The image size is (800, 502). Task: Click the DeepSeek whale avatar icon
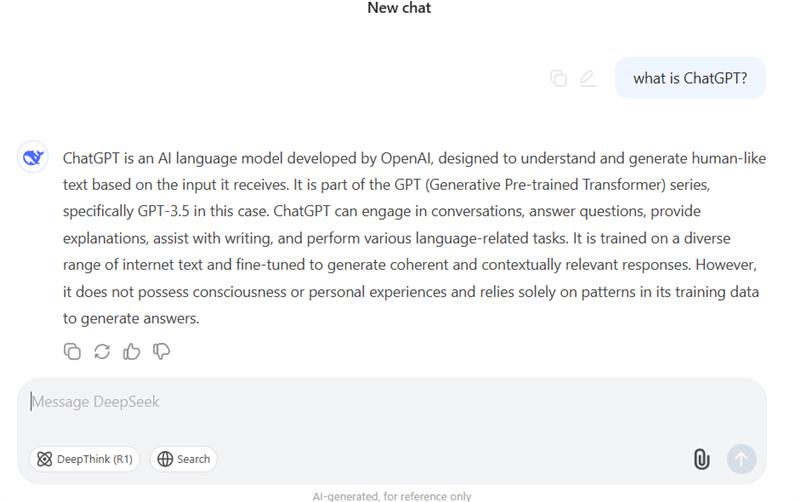(x=33, y=157)
